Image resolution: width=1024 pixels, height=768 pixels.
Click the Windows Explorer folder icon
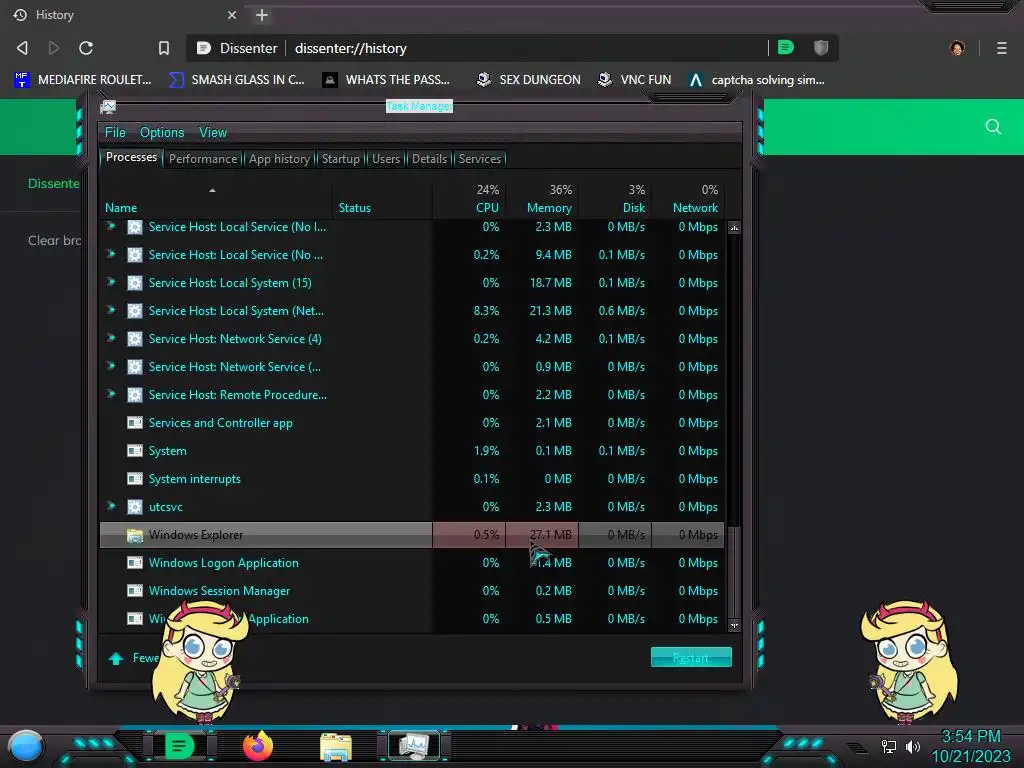[135, 536]
